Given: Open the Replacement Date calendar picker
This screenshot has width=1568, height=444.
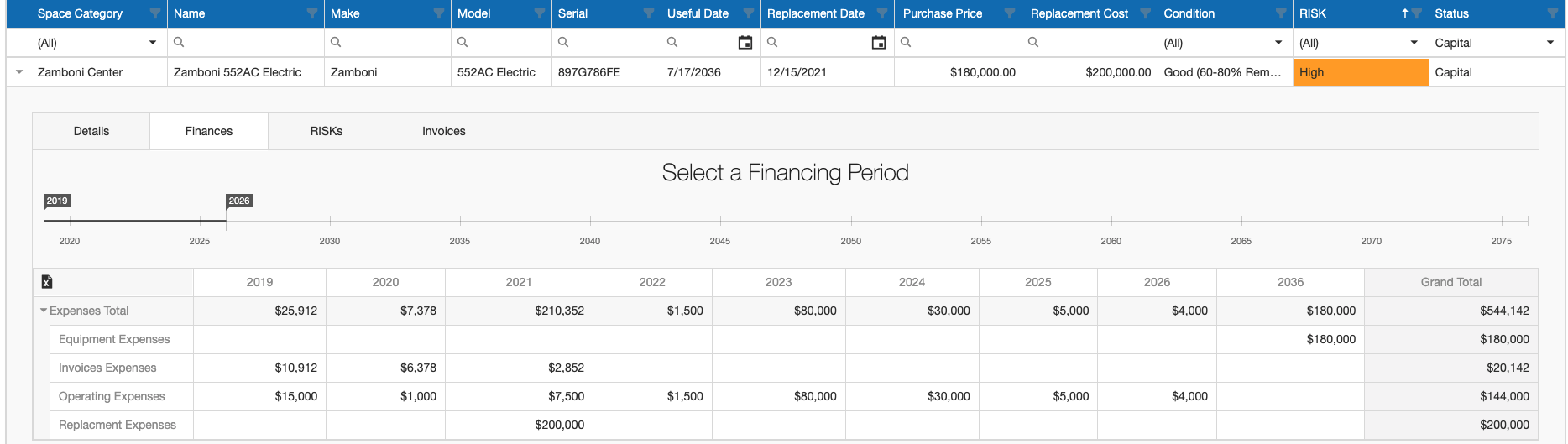Looking at the screenshot, I should coord(879,43).
